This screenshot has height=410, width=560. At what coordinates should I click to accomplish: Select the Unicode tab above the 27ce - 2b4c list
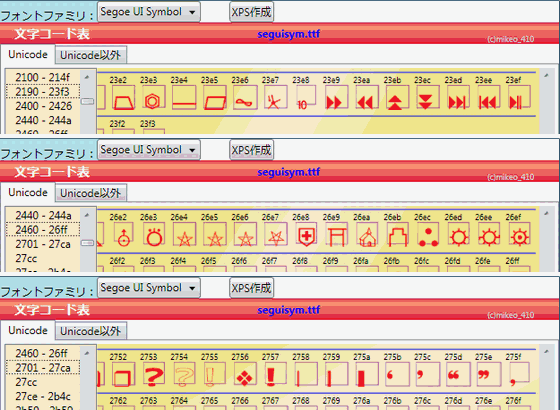click(x=28, y=330)
